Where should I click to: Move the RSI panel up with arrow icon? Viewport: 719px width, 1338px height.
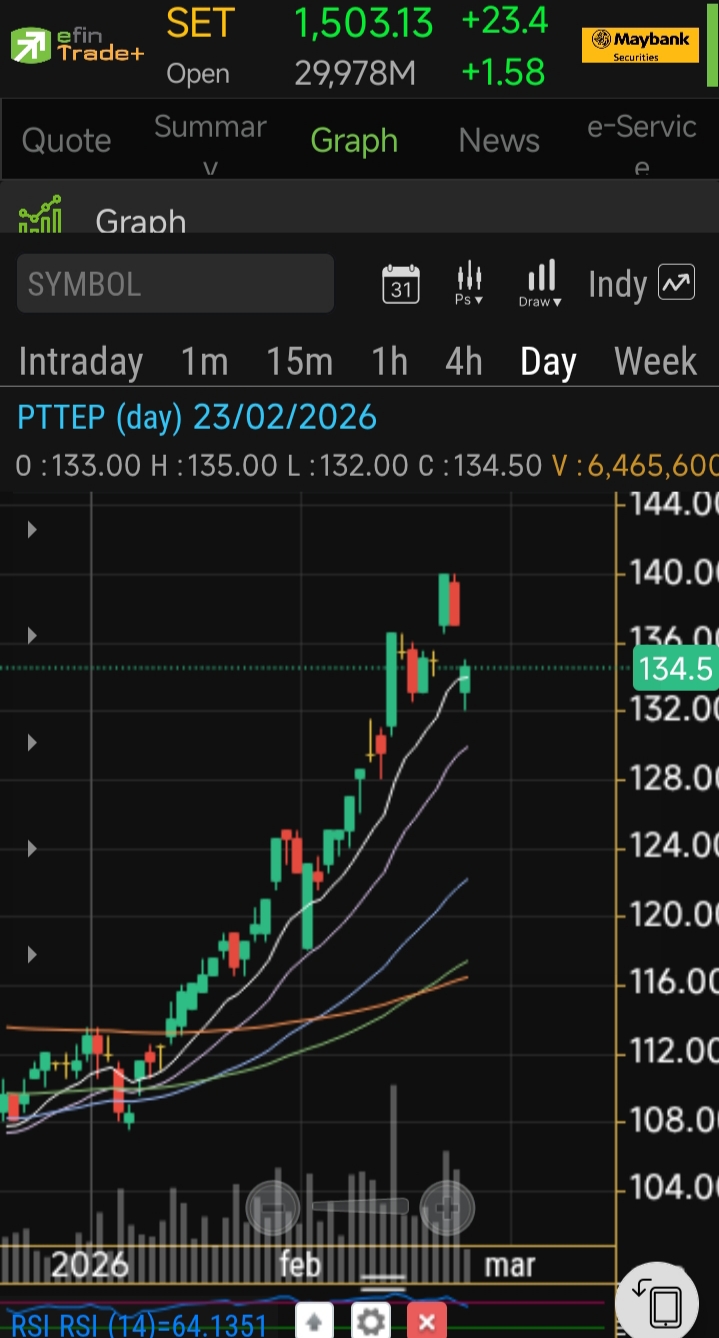click(x=314, y=1322)
